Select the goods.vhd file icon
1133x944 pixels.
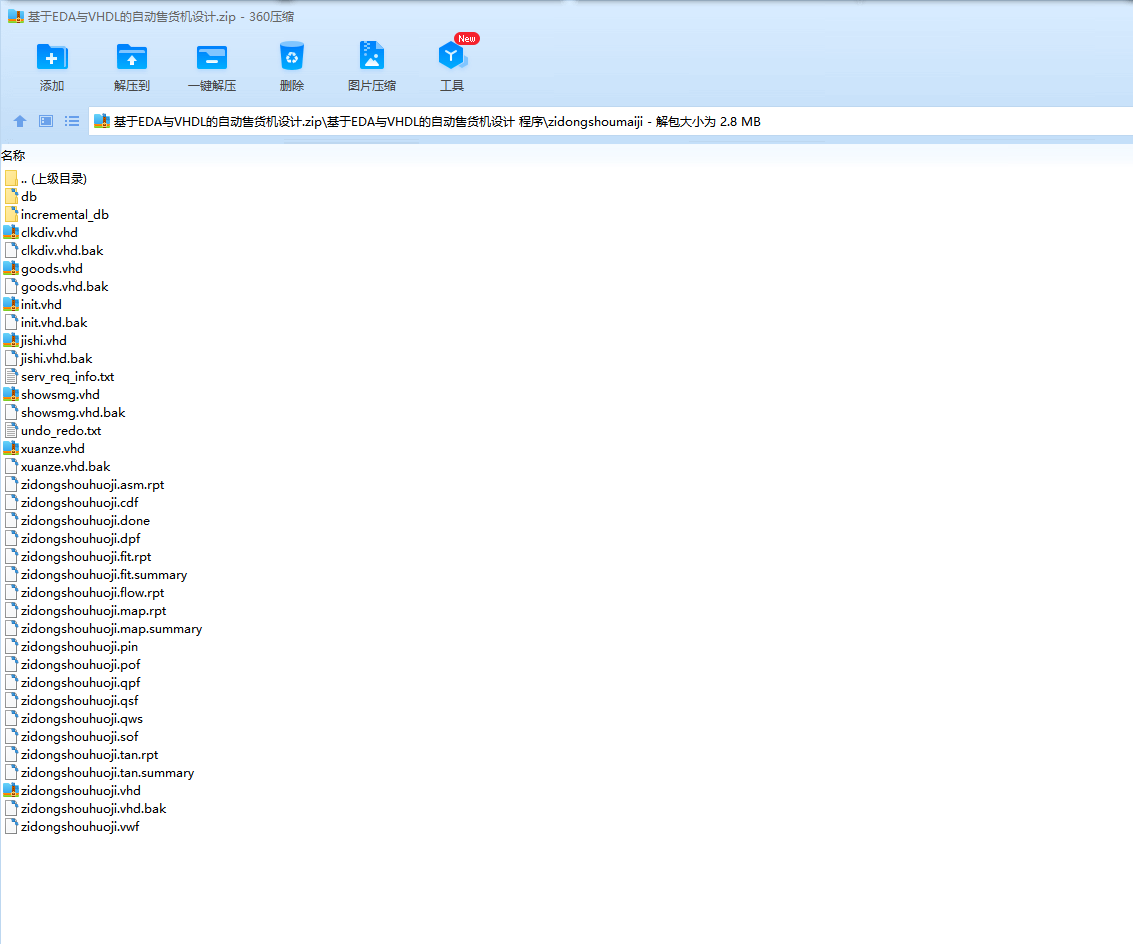(11, 269)
